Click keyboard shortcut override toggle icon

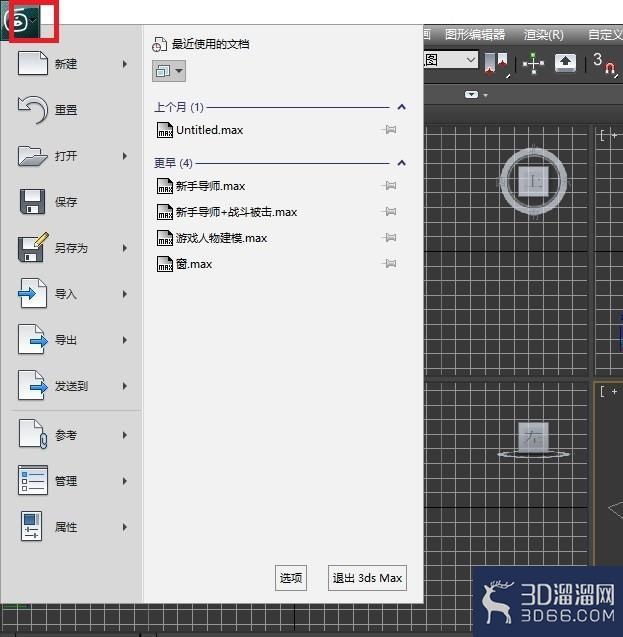565,63
